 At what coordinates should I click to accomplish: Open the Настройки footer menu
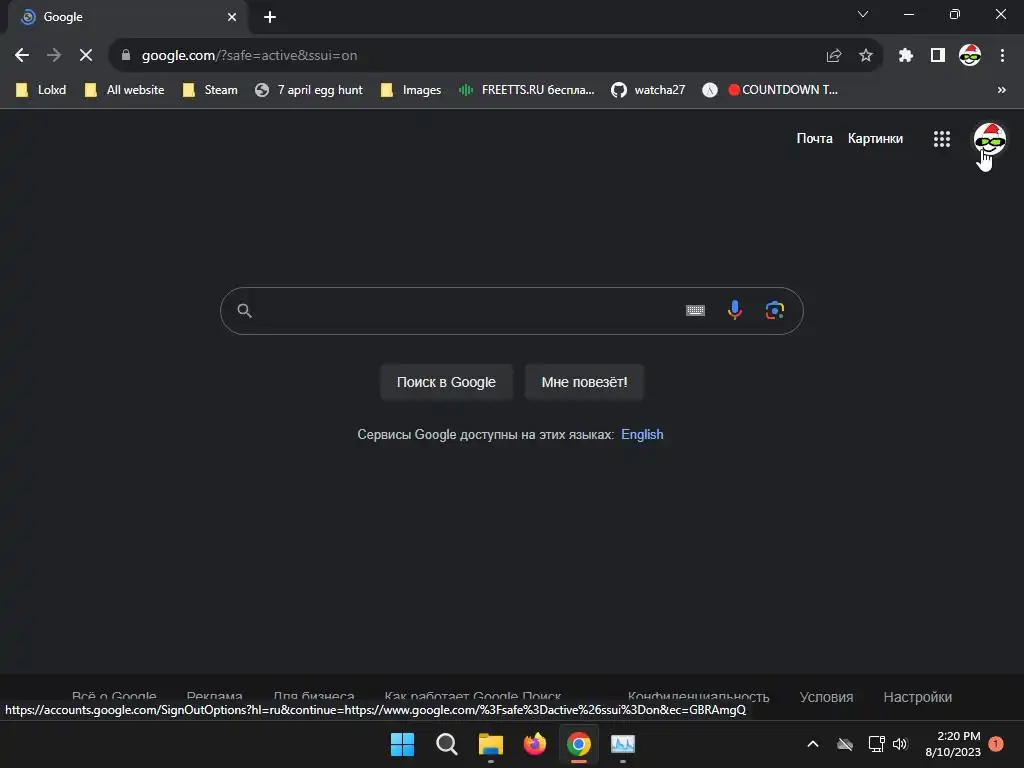918,697
